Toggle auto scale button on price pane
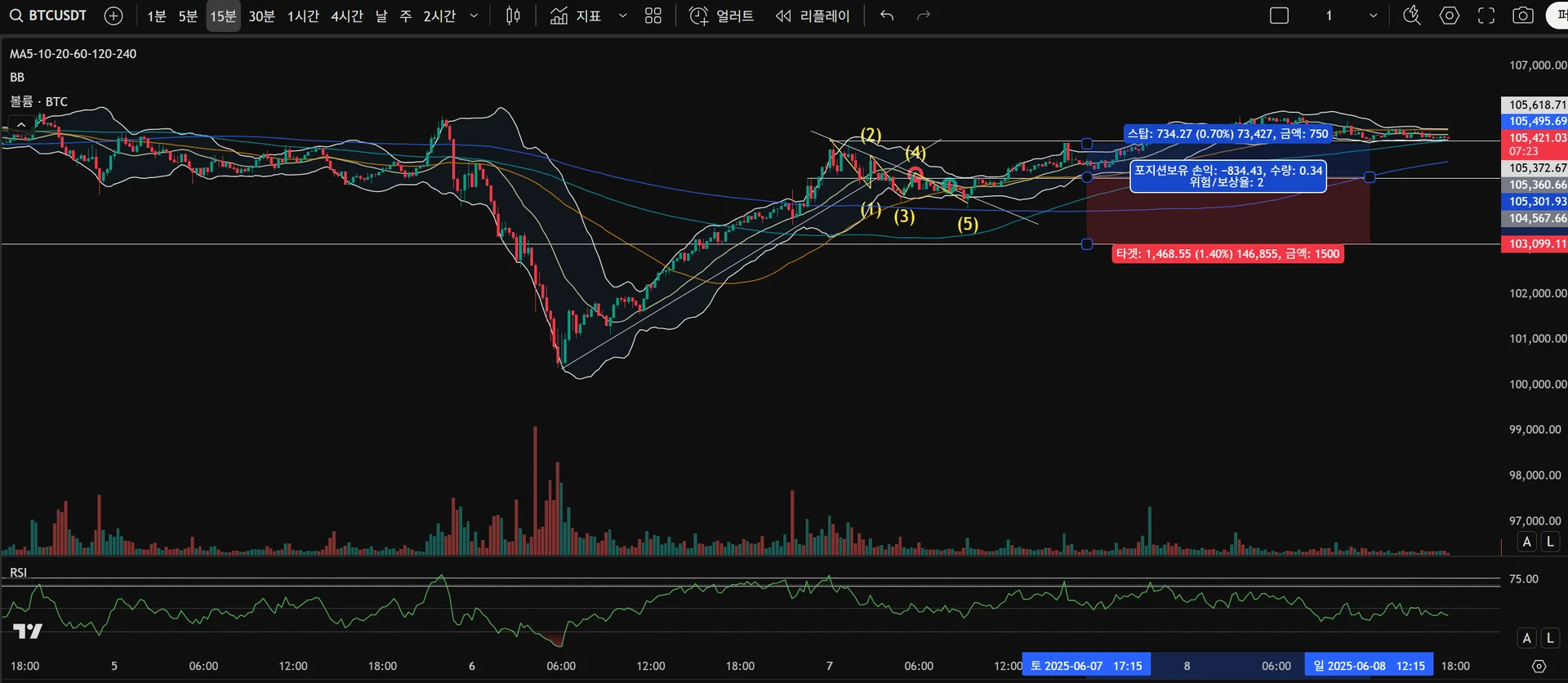 click(1527, 542)
